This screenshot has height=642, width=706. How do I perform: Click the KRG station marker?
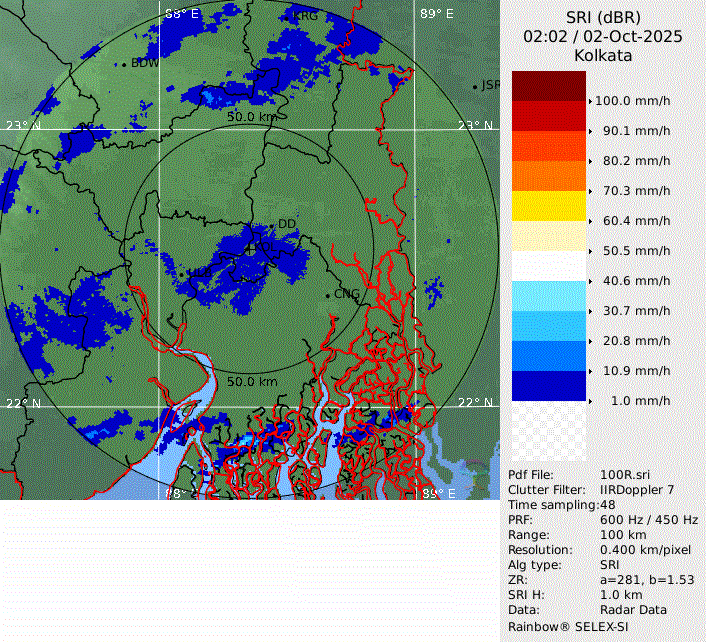[x=289, y=15]
